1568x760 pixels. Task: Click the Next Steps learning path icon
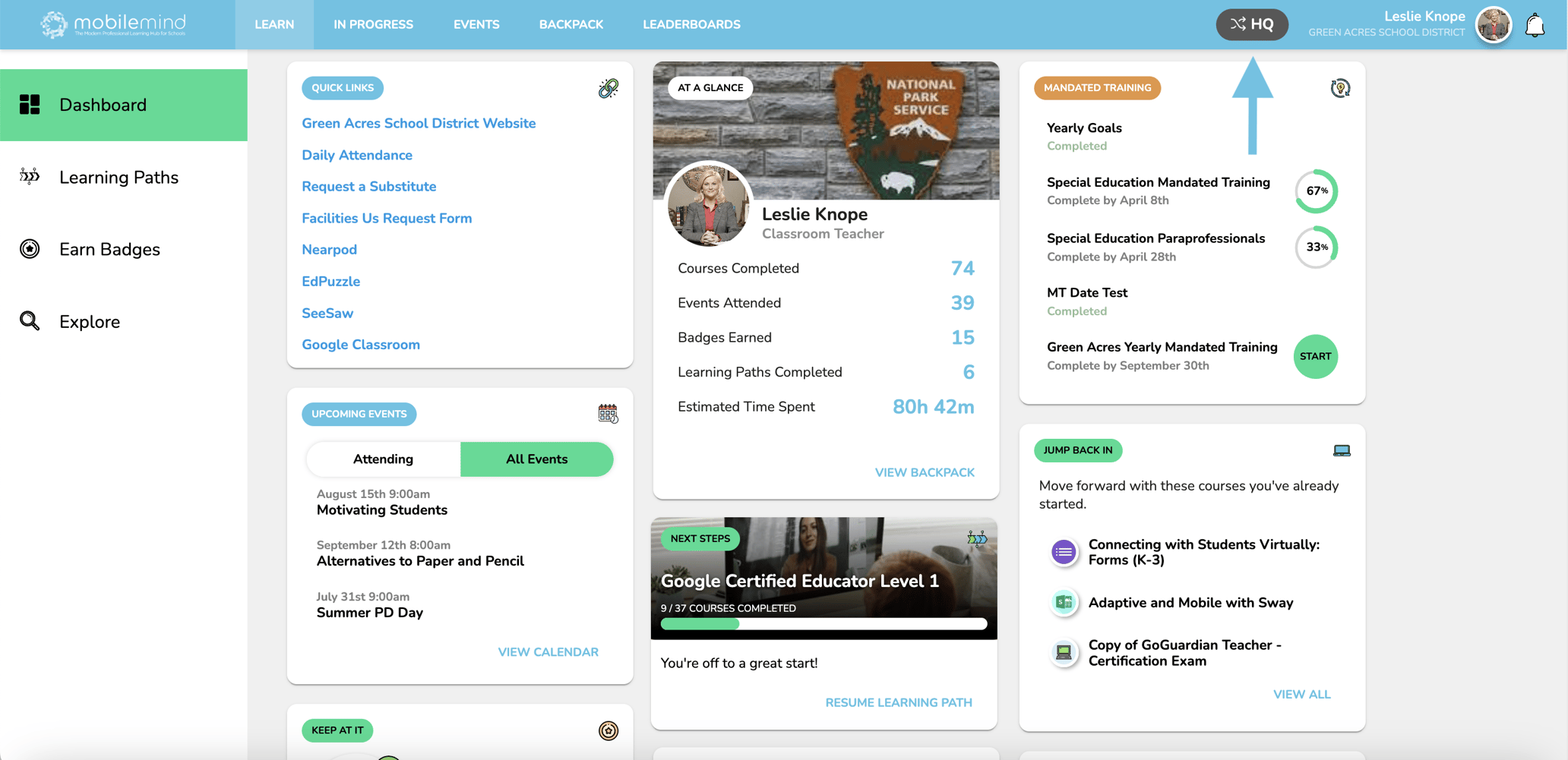pyautogui.click(x=977, y=539)
